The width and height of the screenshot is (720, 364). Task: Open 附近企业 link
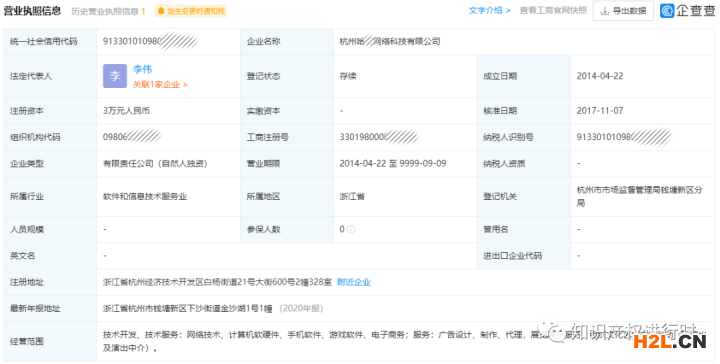[354, 282]
